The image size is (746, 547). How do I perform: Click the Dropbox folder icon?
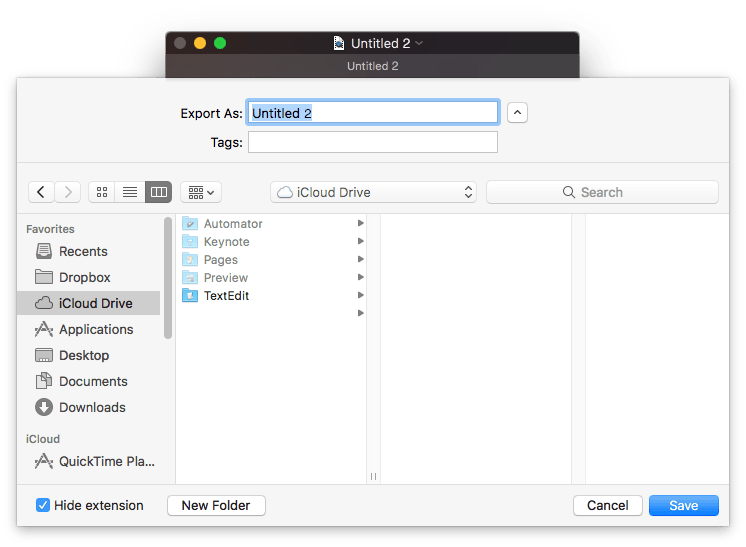click(x=44, y=276)
